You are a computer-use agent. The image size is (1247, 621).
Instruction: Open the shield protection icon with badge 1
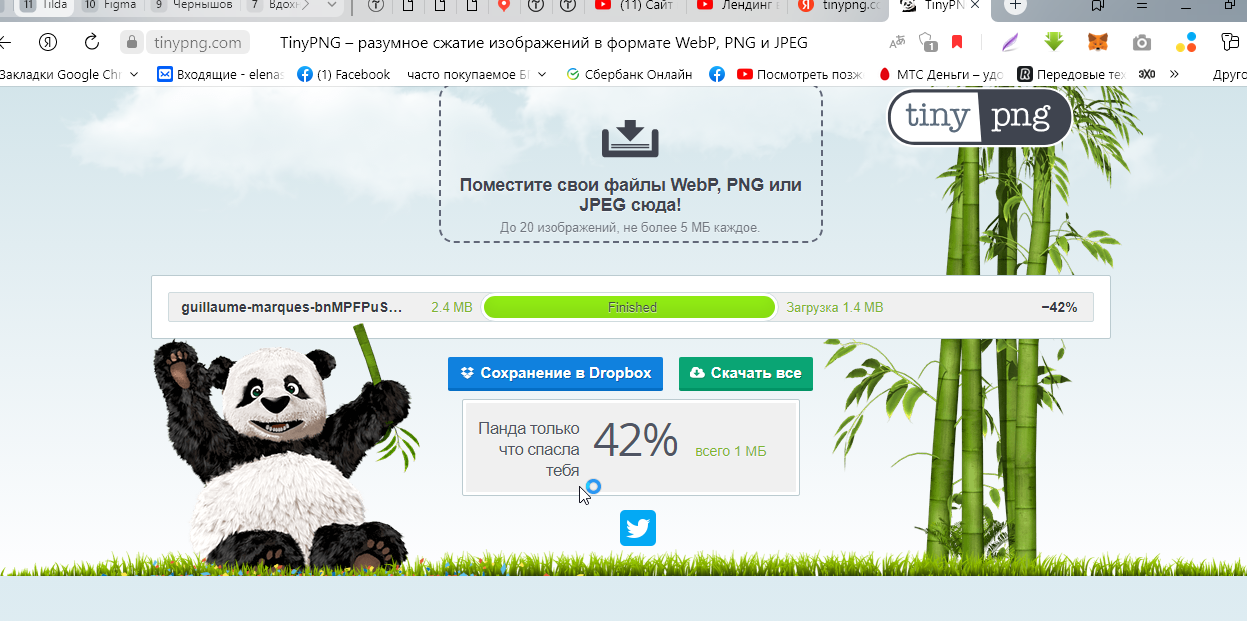tap(927, 42)
